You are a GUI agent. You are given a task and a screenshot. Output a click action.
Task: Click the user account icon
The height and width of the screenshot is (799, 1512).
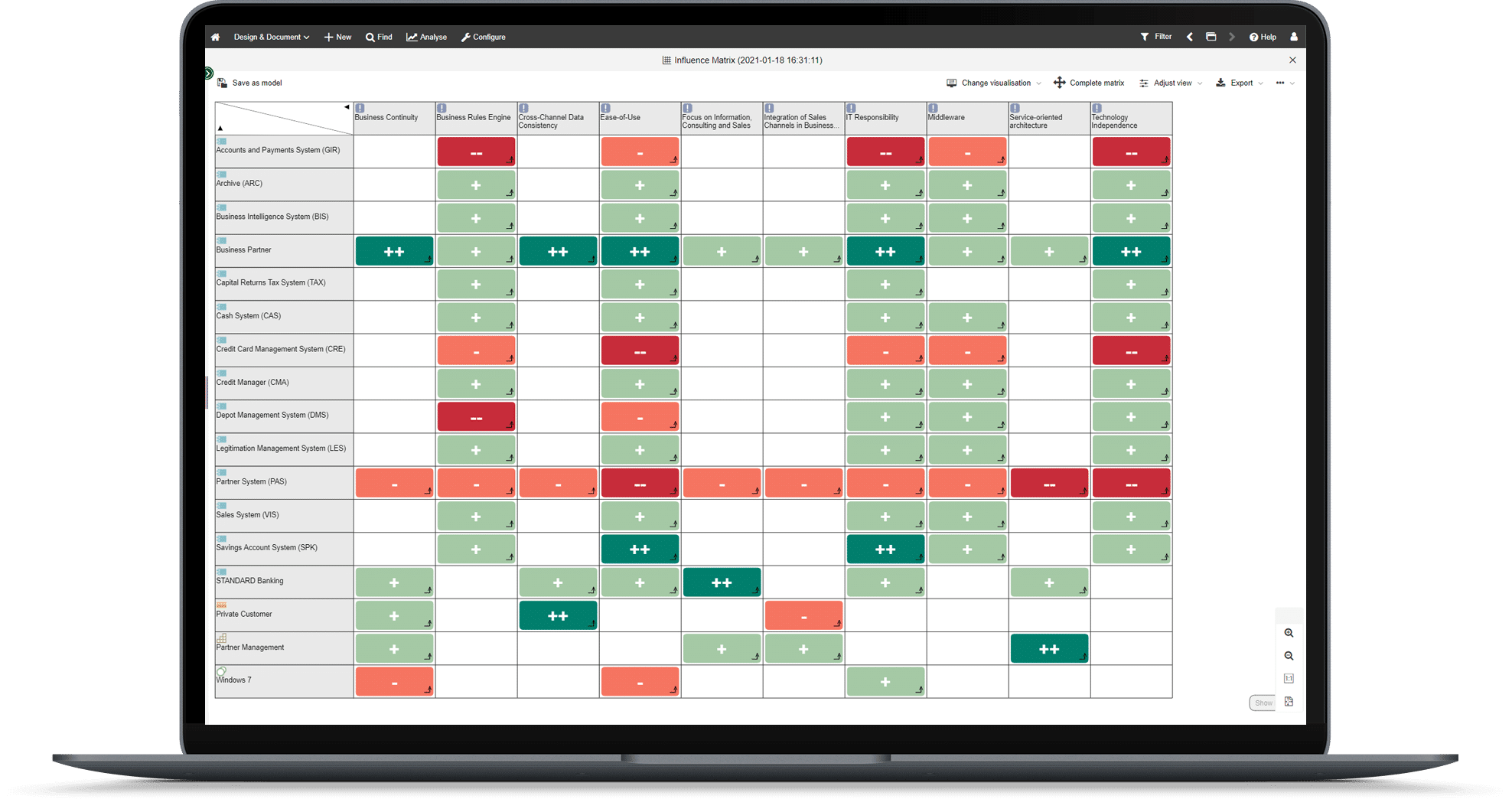[x=1294, y=37]
